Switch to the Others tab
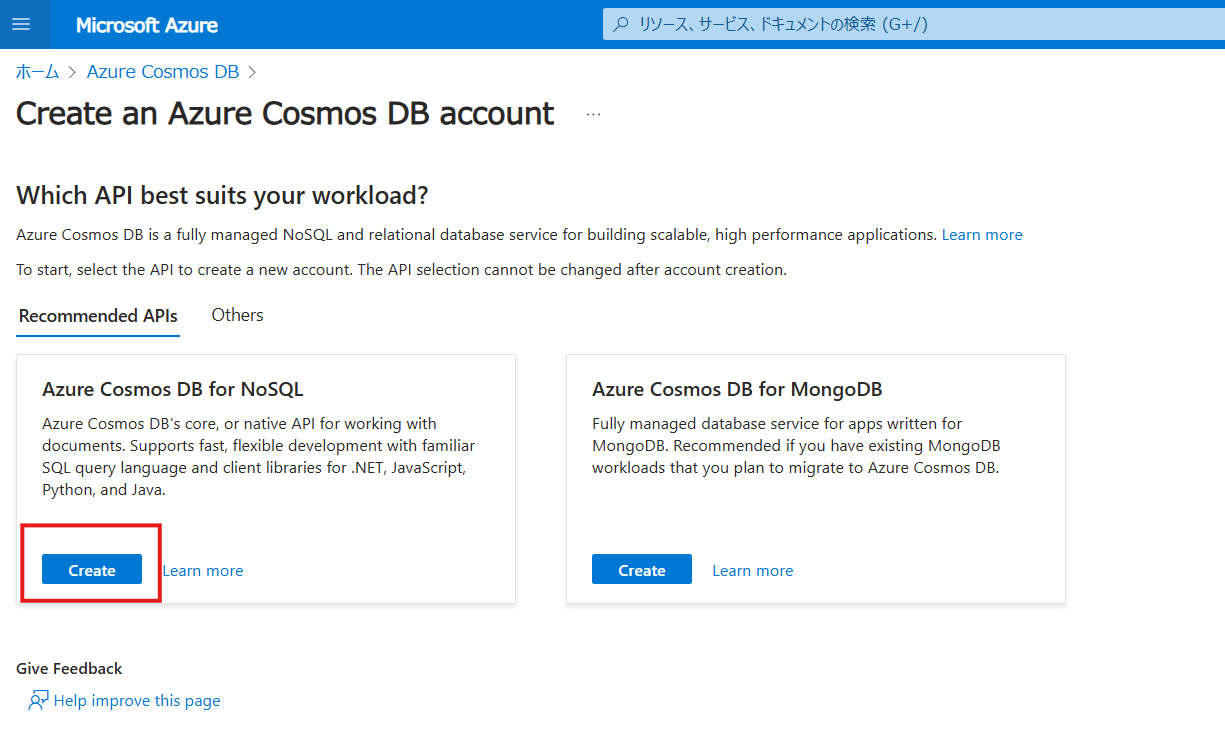This screenshot has width=1225, height=736. [x=237, y=315]
